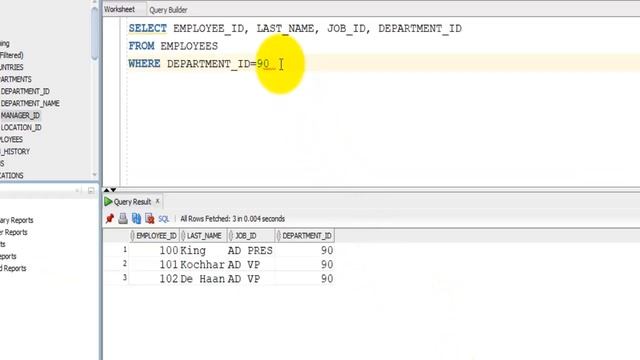Viewport: 640px width, 360px height.
Task: Sort by the DEPARTMENT_ID result column header
Action: click(305, 236)
